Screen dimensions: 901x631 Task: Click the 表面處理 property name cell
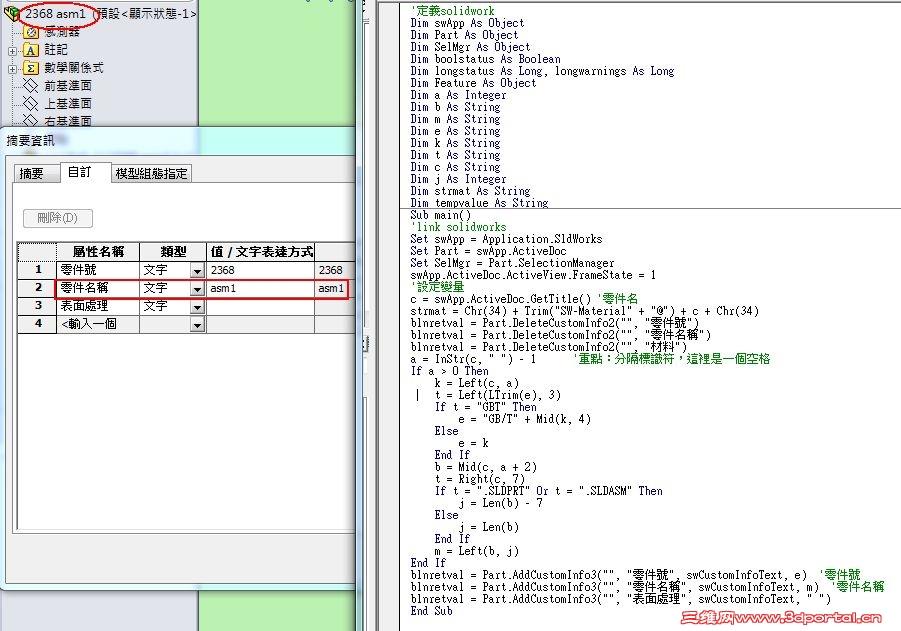tap(98, 306)
